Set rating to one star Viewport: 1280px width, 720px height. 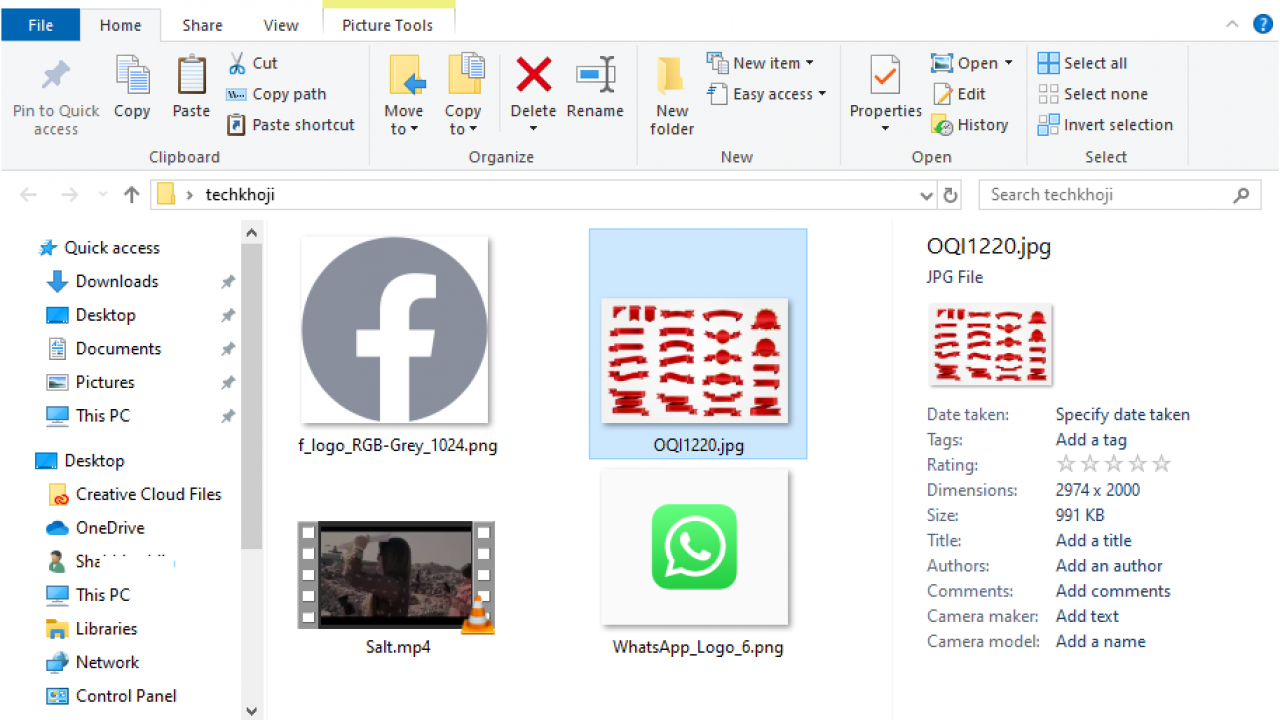point(1066,464)
